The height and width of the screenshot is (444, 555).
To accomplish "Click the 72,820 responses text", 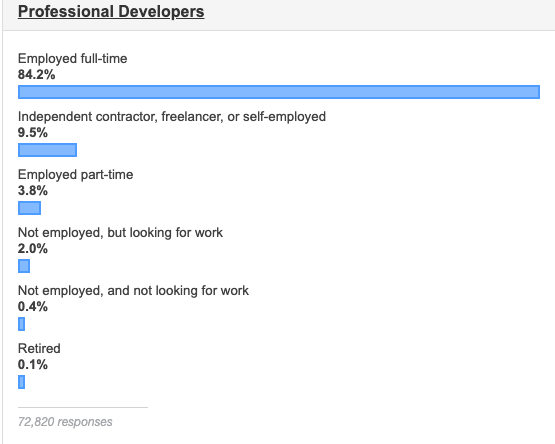I will (65, 422).
